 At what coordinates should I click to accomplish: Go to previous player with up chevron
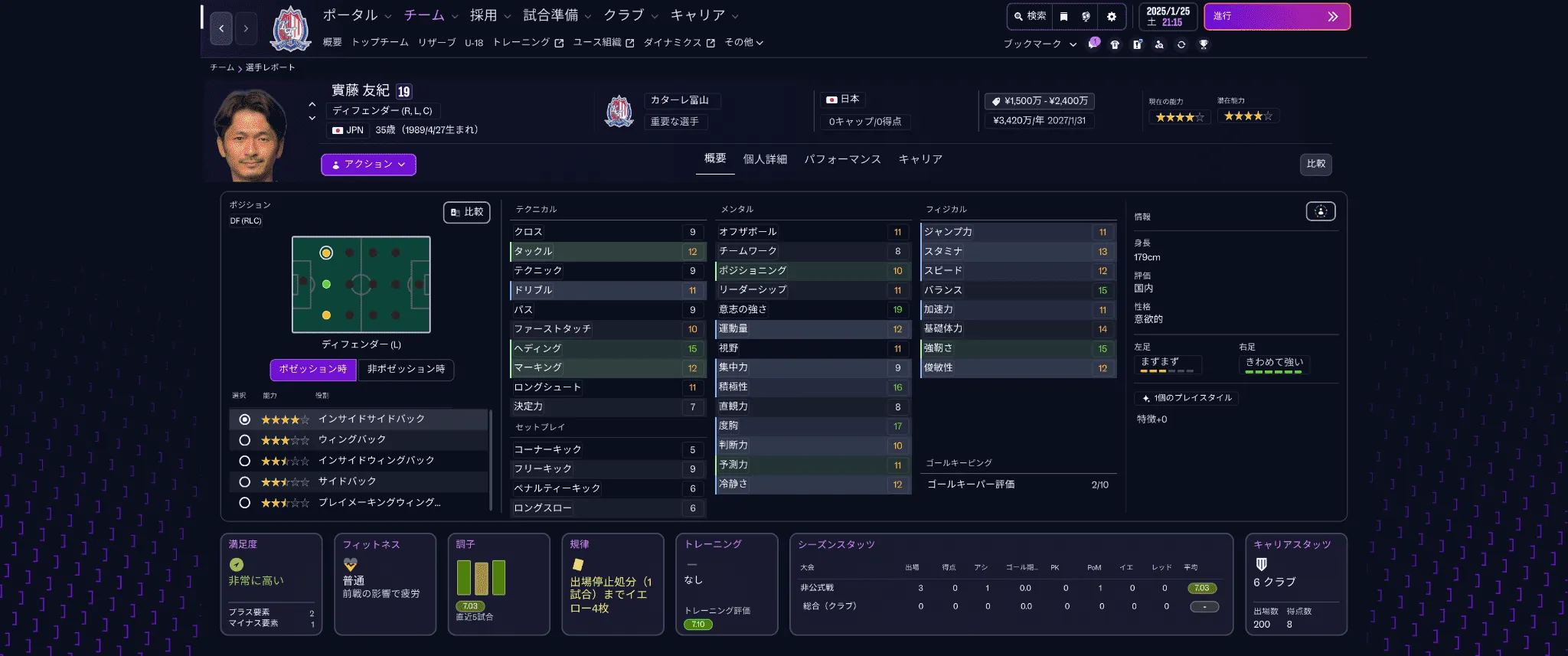click(x=312, y=104)
